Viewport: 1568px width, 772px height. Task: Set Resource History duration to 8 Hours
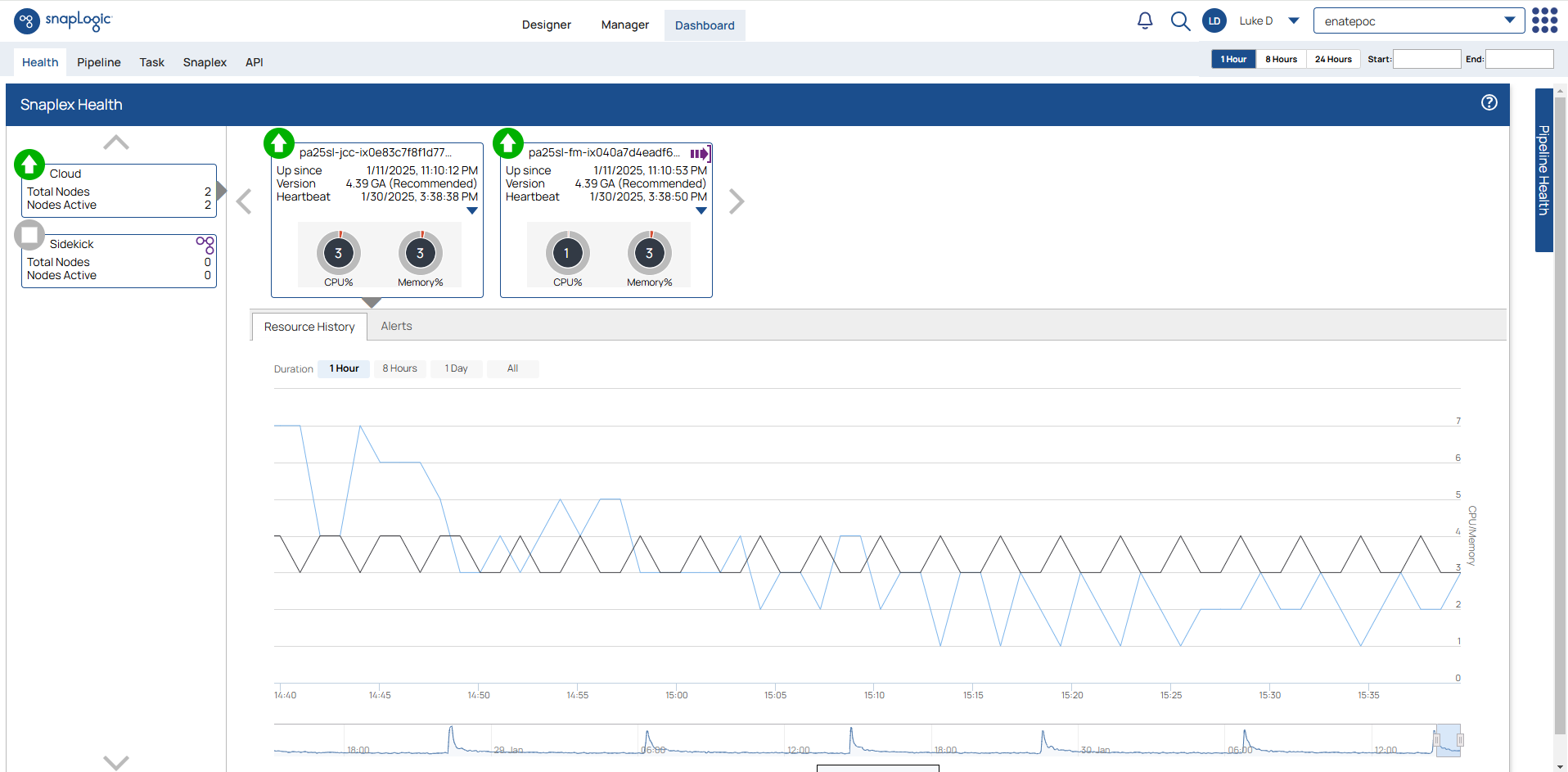click(399, 368)
